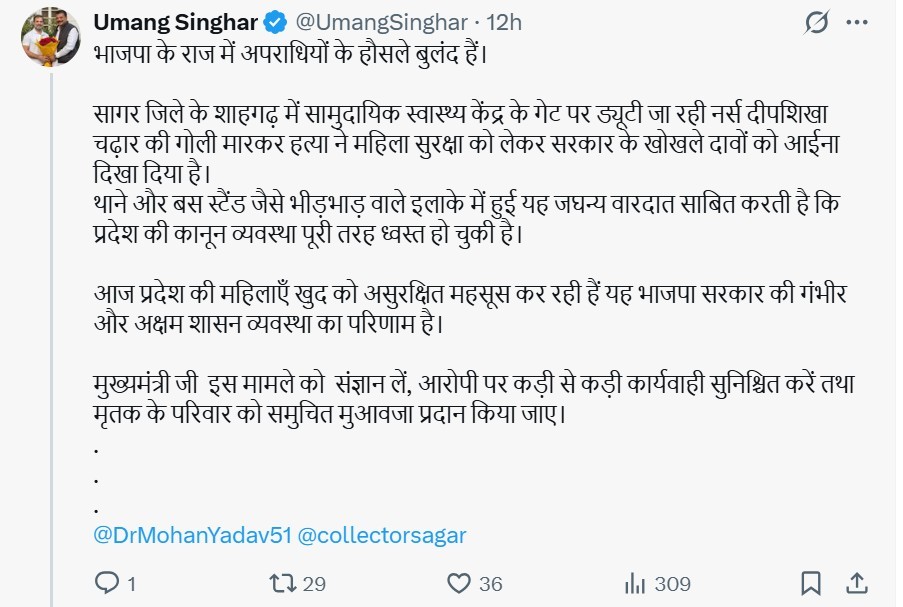This screenshot has width=903, height=607.
Task: Click the like count of 36
Action: pyautogui.click(x=490, y=581)
